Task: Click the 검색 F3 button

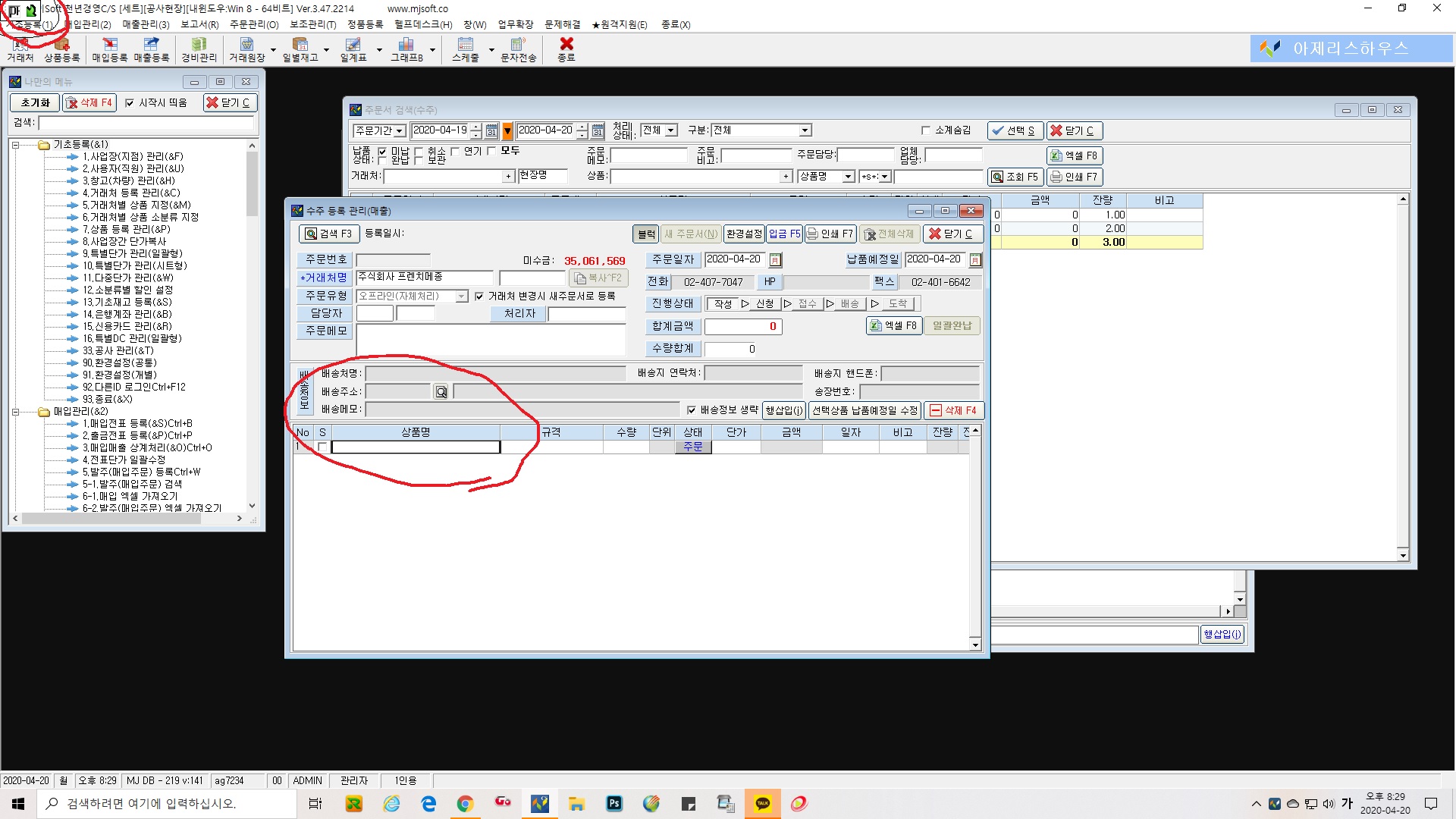Action: point(330,234)
